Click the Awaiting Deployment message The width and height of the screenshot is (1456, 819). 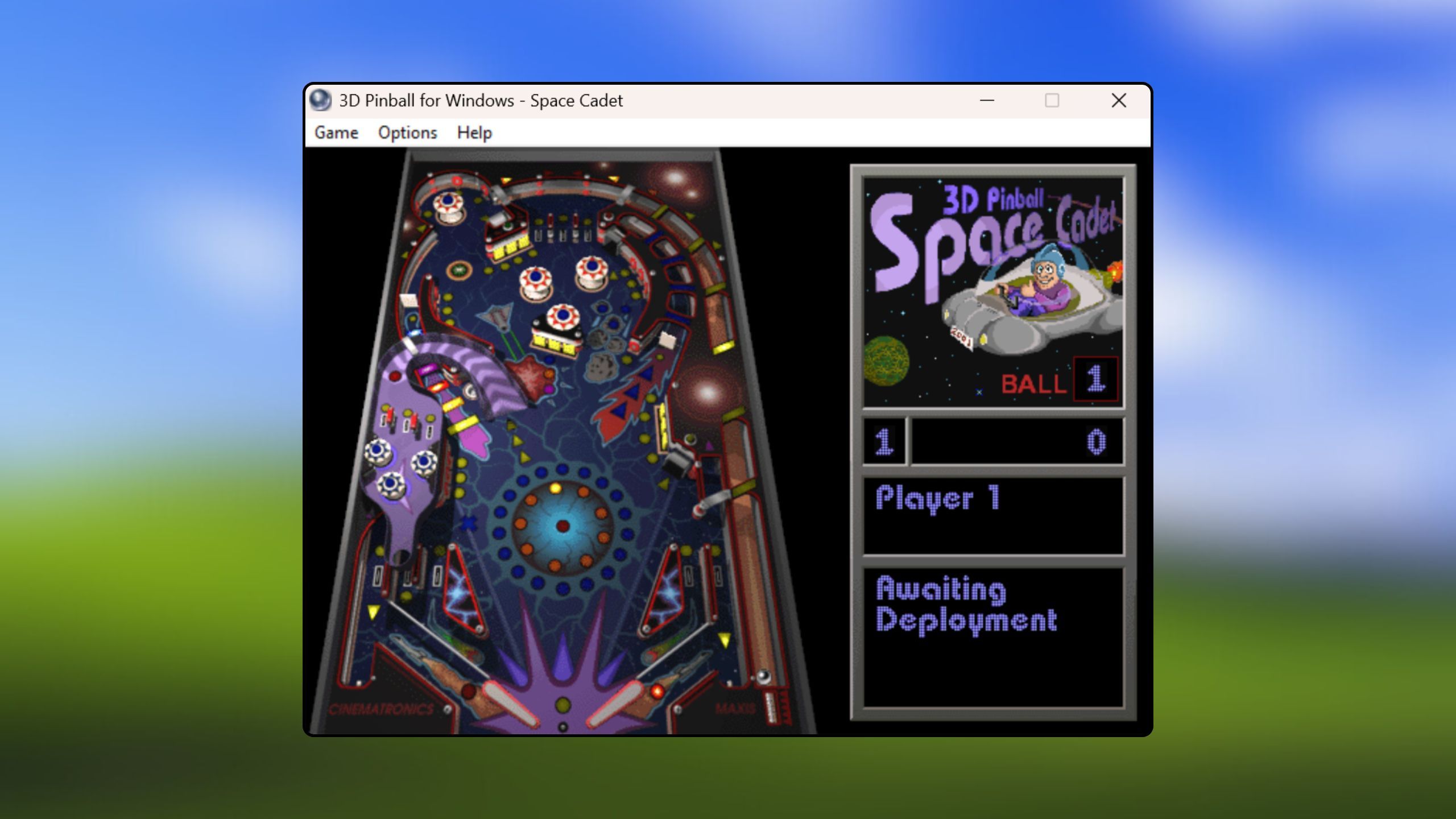click(966, 605)
